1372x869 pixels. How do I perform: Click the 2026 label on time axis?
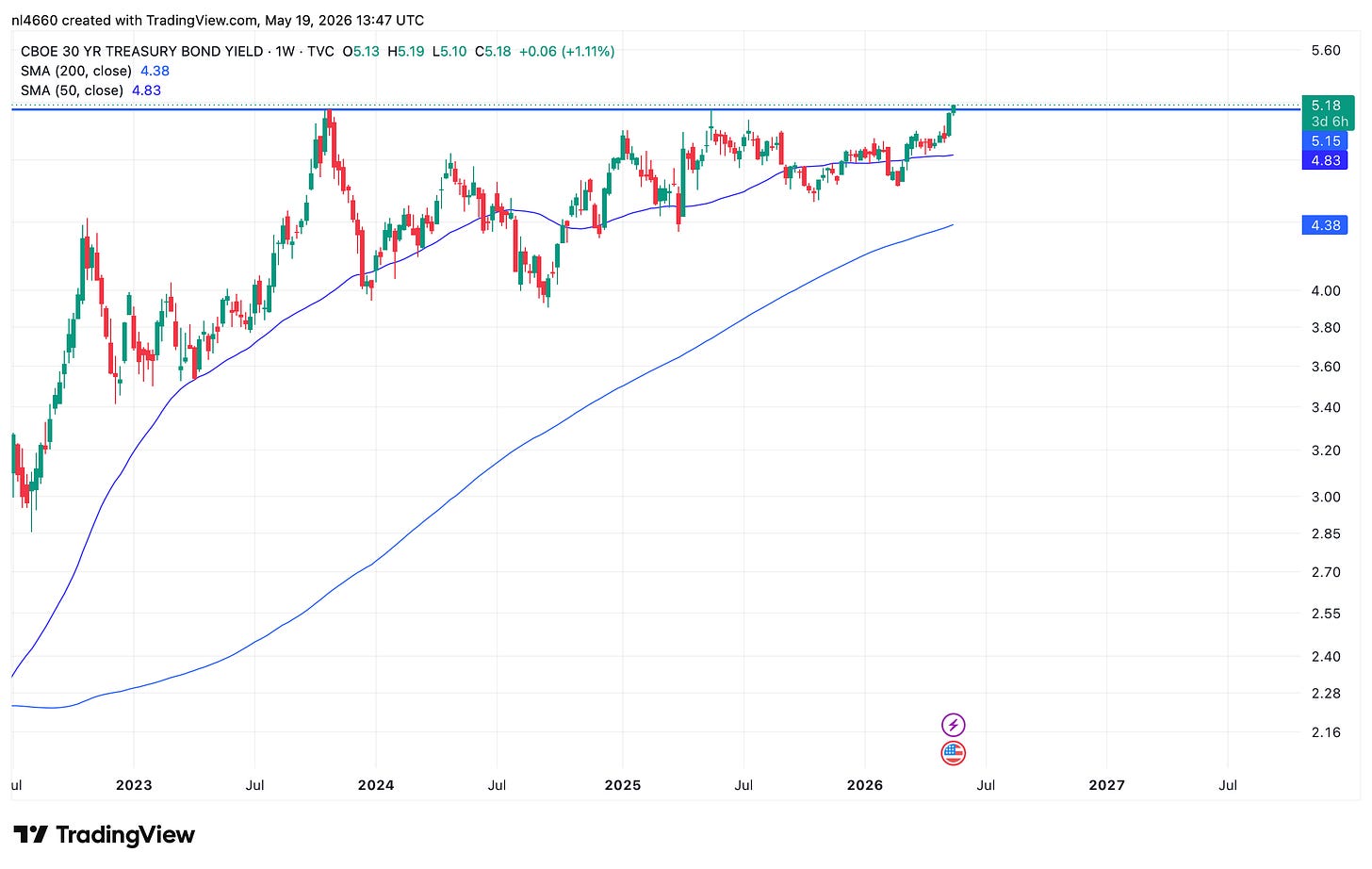pyautogui.click(x=865, y=784)
